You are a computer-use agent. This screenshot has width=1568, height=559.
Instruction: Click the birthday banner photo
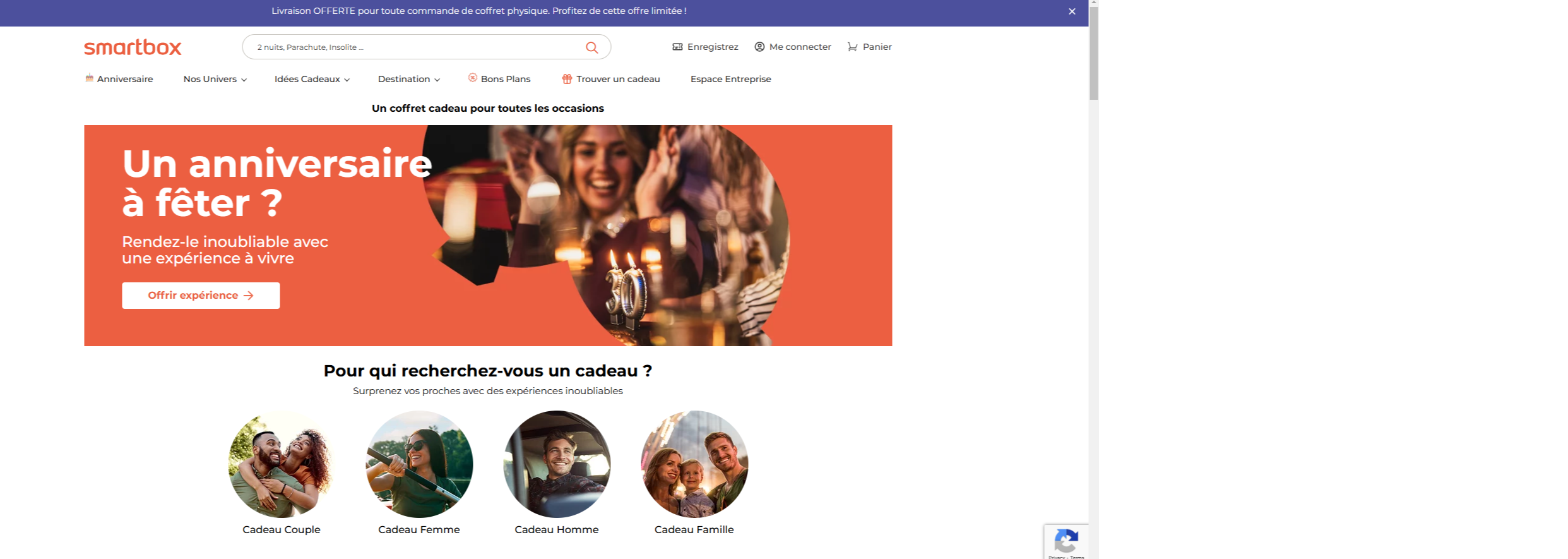[x=606, y=235]
